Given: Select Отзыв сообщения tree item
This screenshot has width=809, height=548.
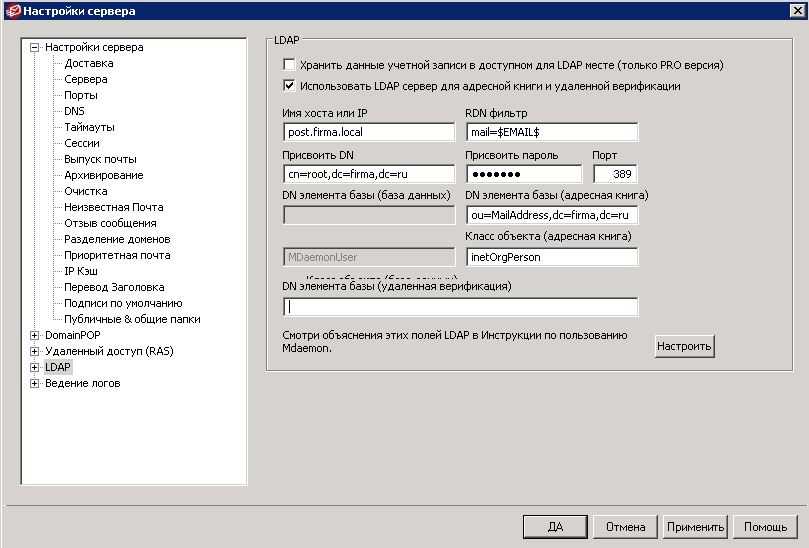Looking at the screenshot, I should click(110, 223).
